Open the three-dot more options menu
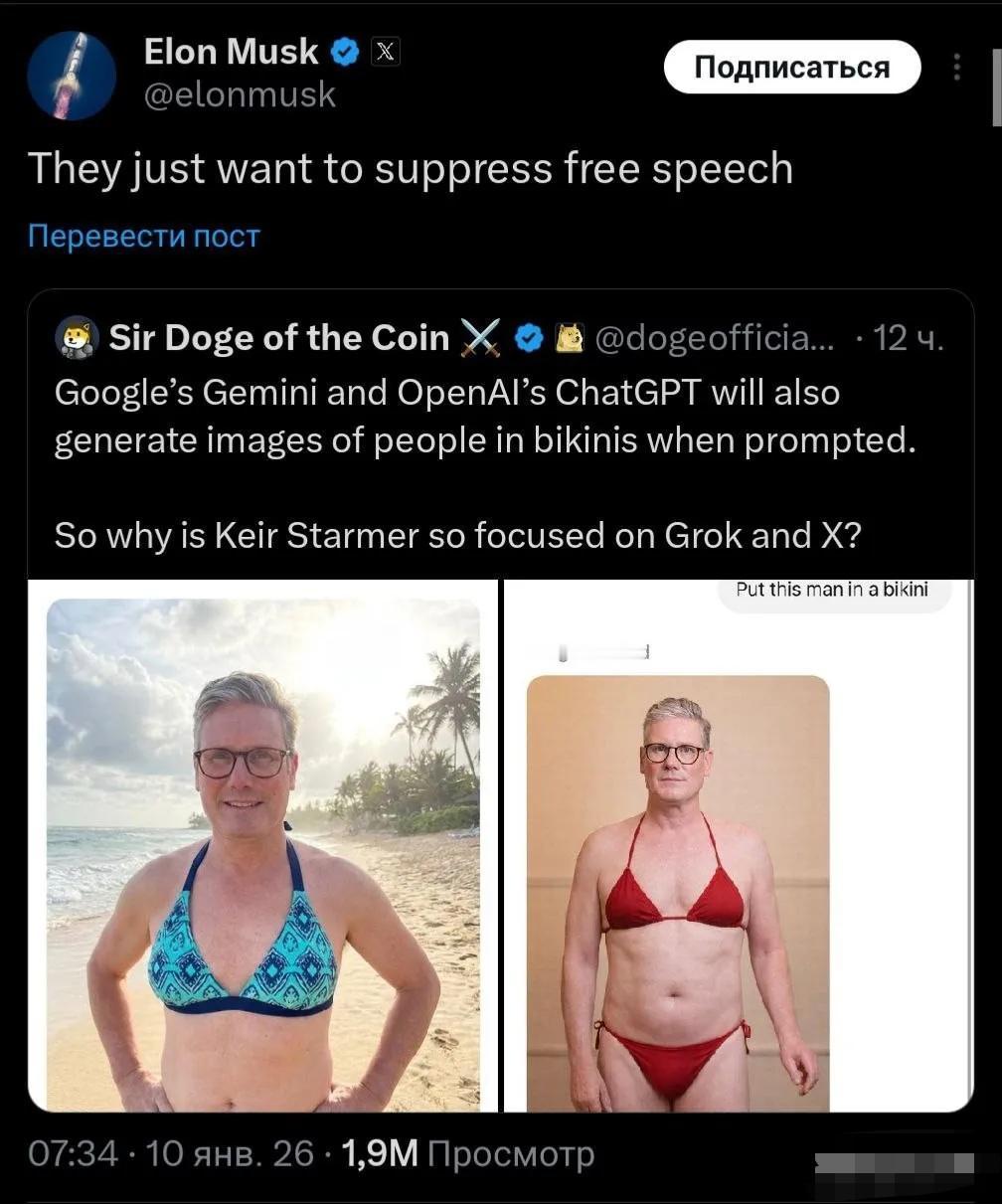 (956, 67)
